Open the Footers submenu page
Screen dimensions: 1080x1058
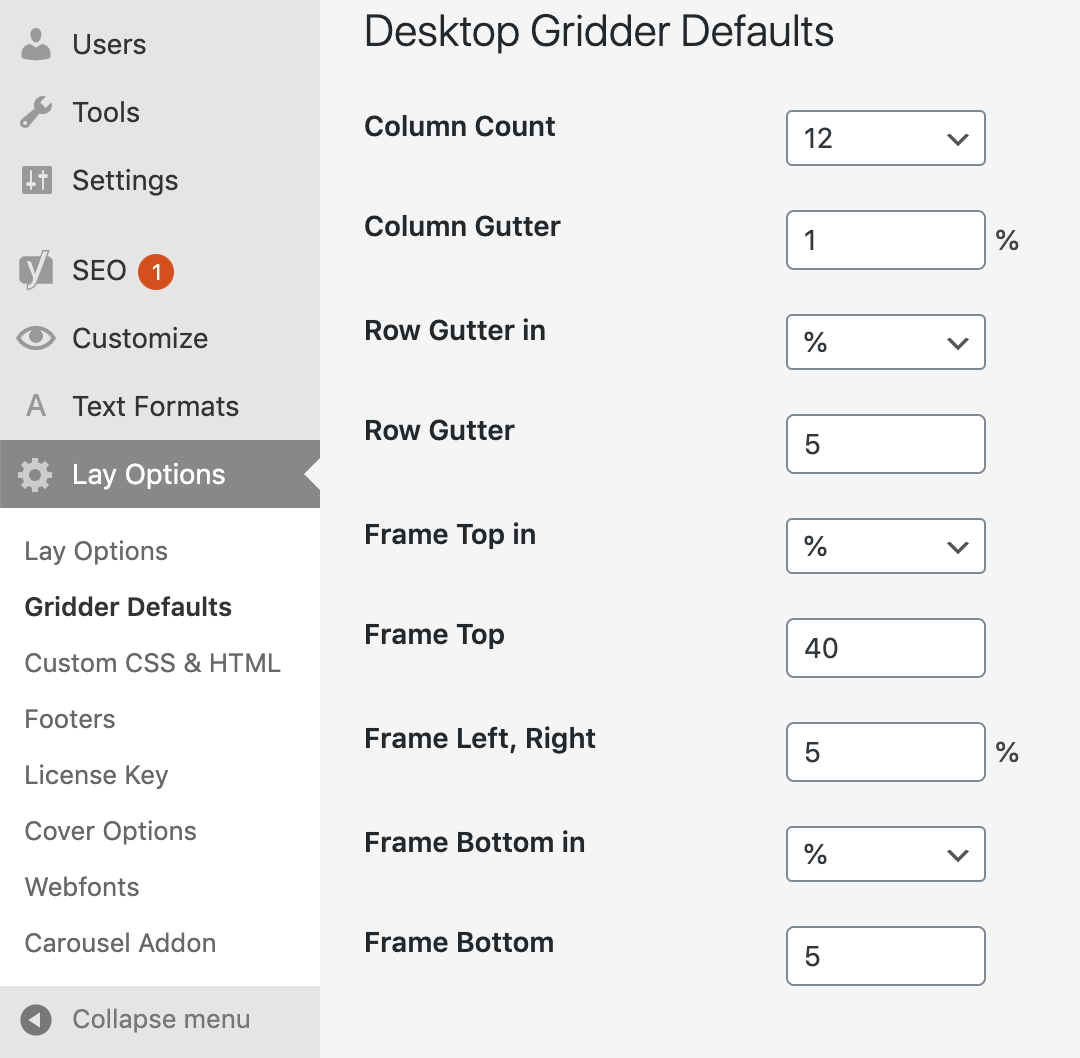click(x=70, y=719)
